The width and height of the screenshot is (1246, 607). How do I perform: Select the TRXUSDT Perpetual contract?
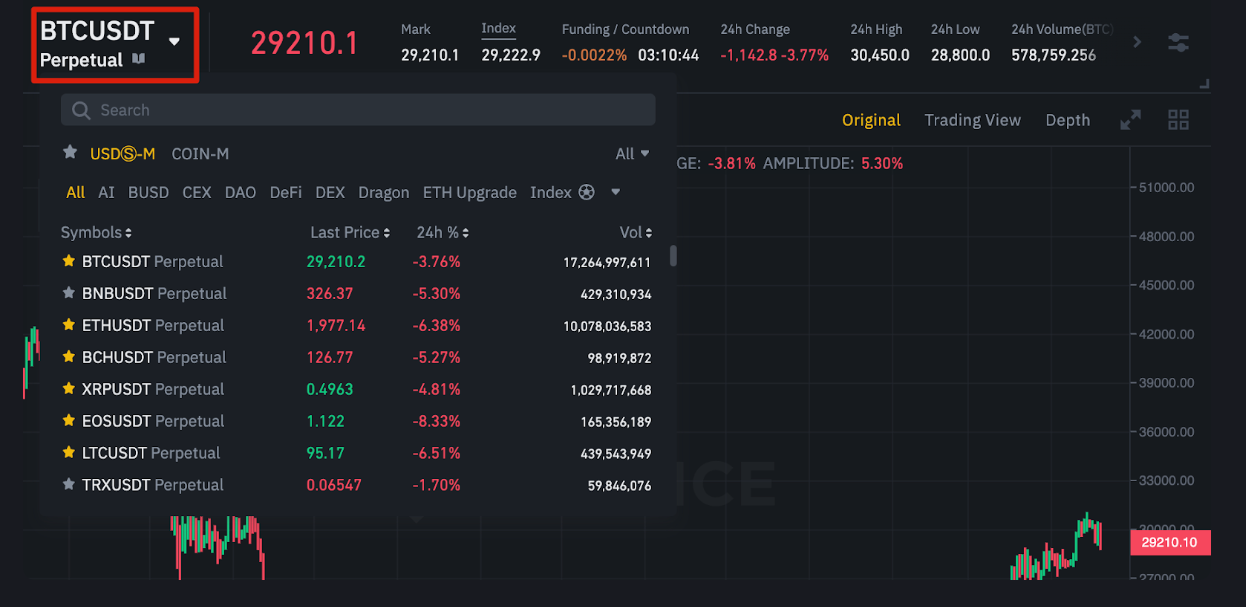pyautogui.click(x=358, y=485)
